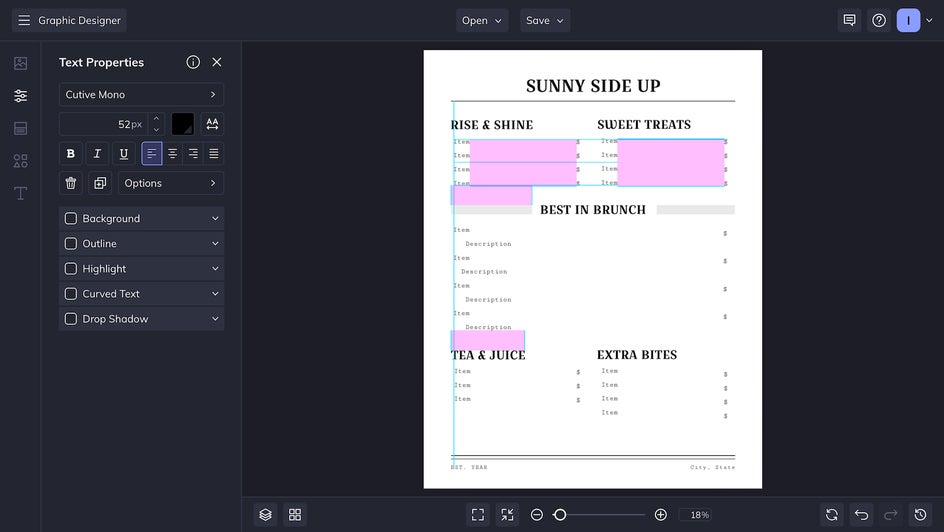Toggle italic formatting

(x=97, y=153)
